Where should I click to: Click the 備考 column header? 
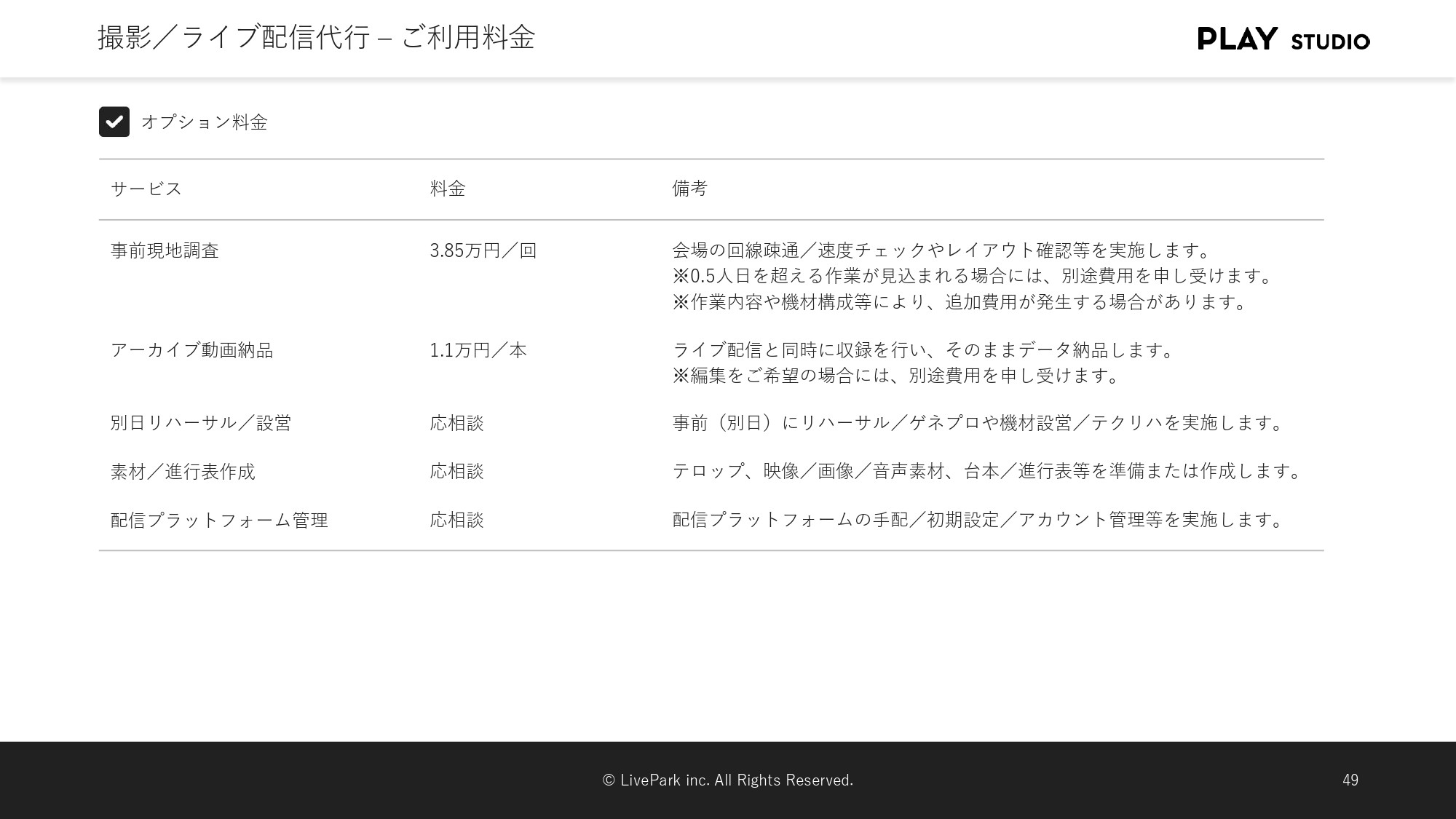point(689,188)
